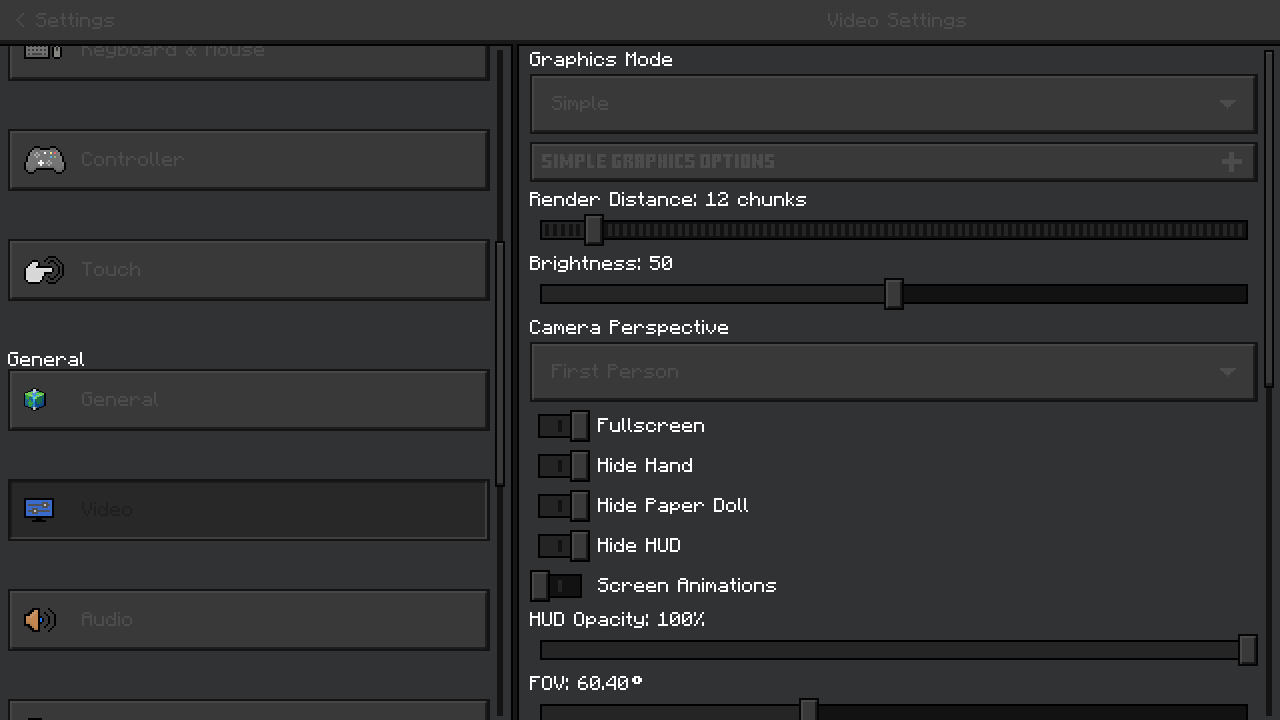Click the Brightness slider handle
The width and height of the screenshot is (1280, 720).
pos(894,294)
